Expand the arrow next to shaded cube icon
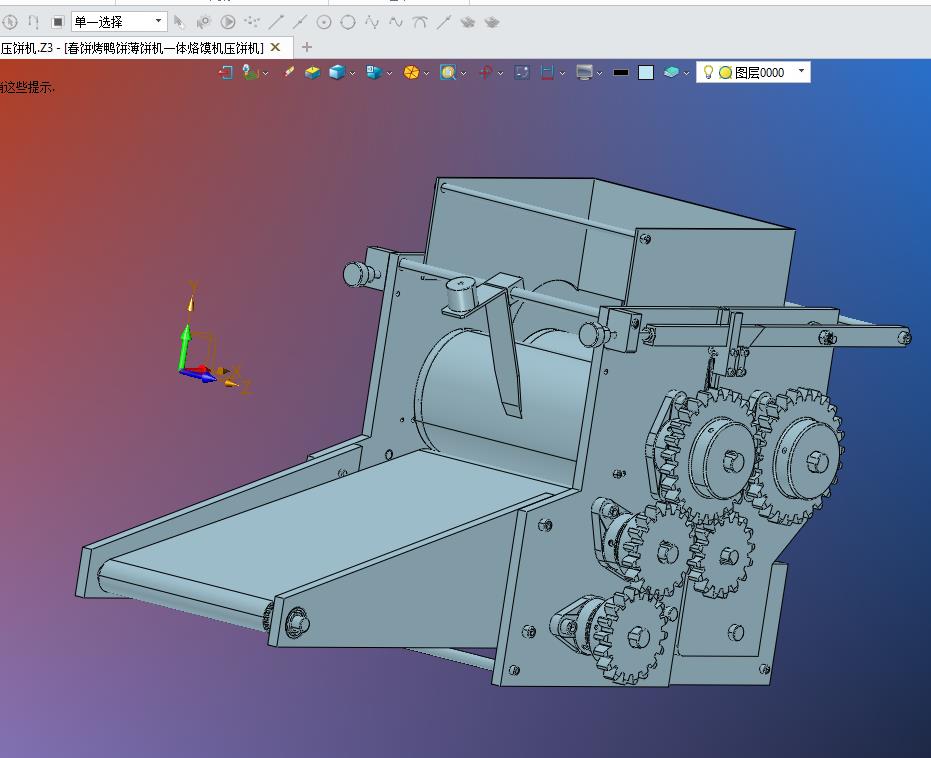 353,73
